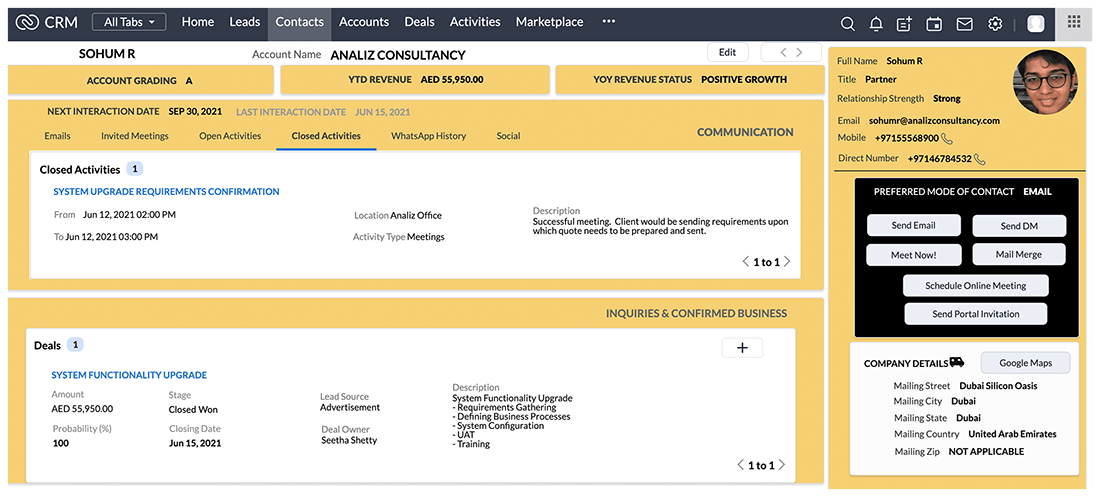Click the Edit button

(727, 52)
